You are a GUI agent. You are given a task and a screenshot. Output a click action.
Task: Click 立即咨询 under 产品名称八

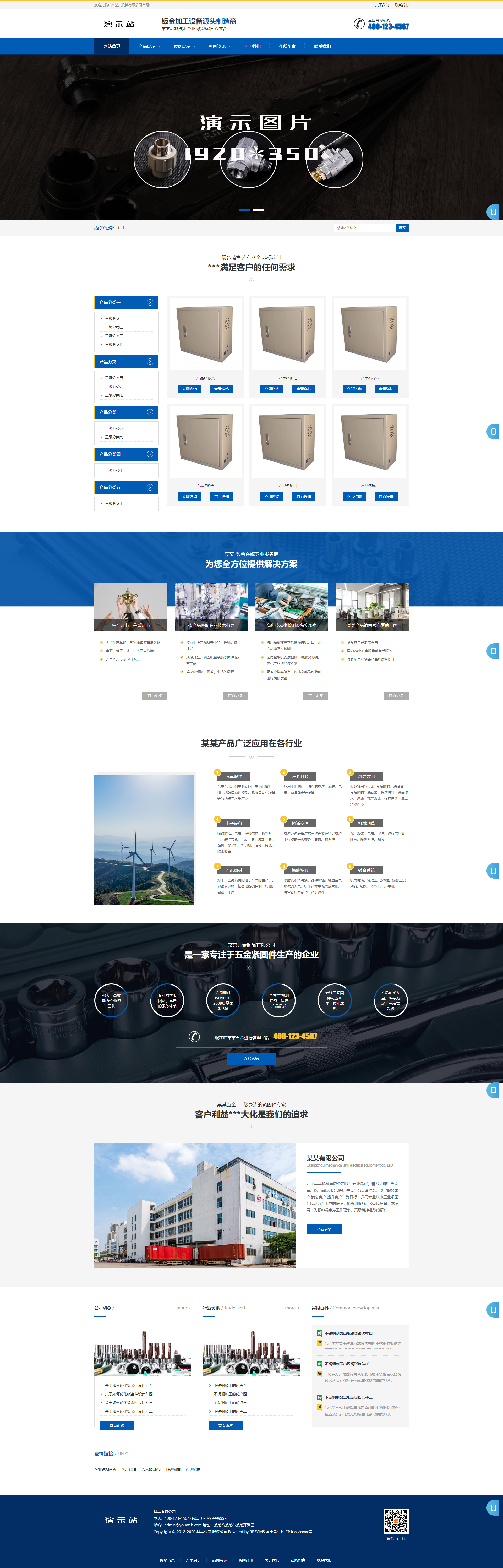tap(189, 389)
